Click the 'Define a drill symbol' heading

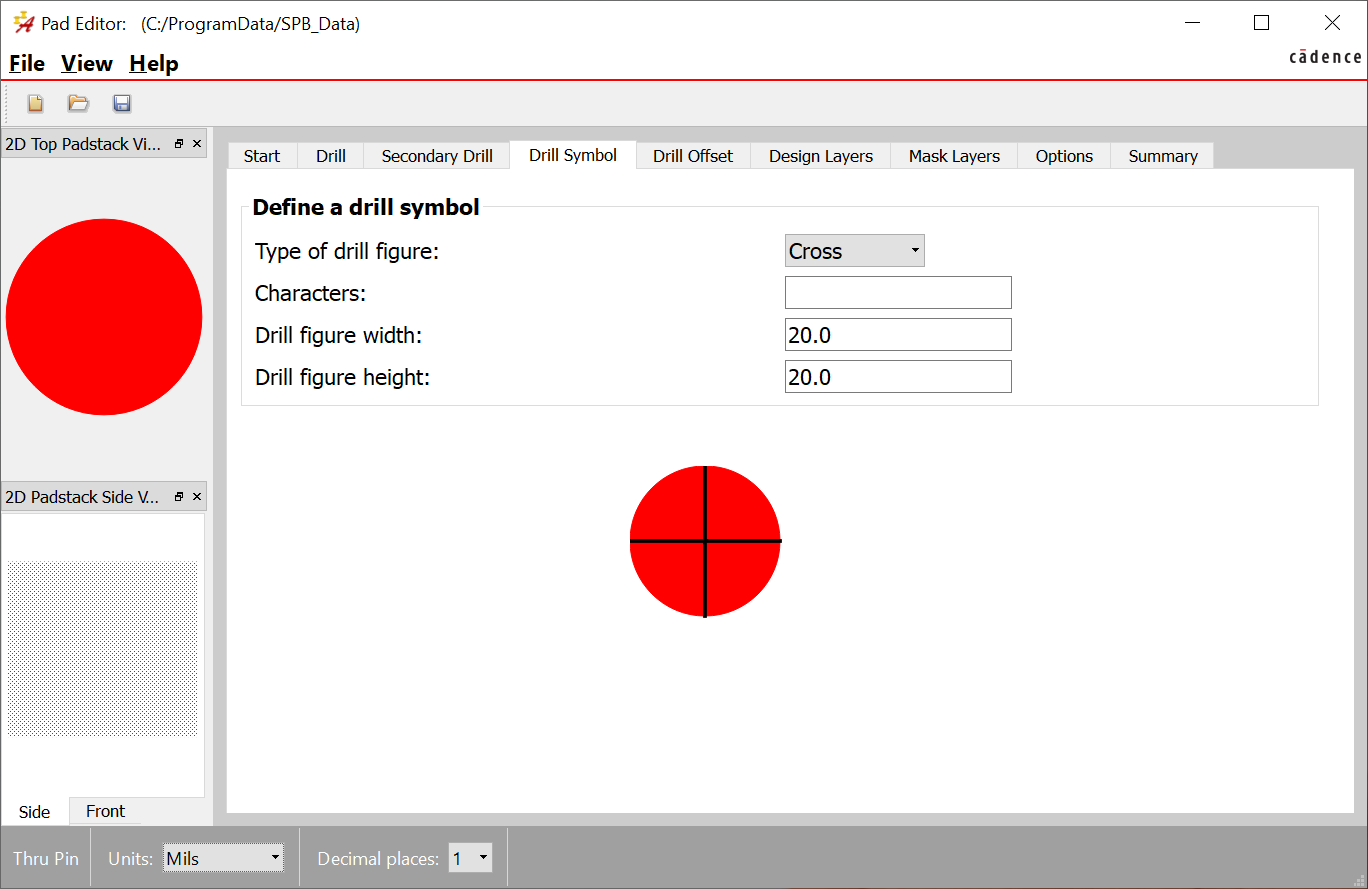[366, 207]
